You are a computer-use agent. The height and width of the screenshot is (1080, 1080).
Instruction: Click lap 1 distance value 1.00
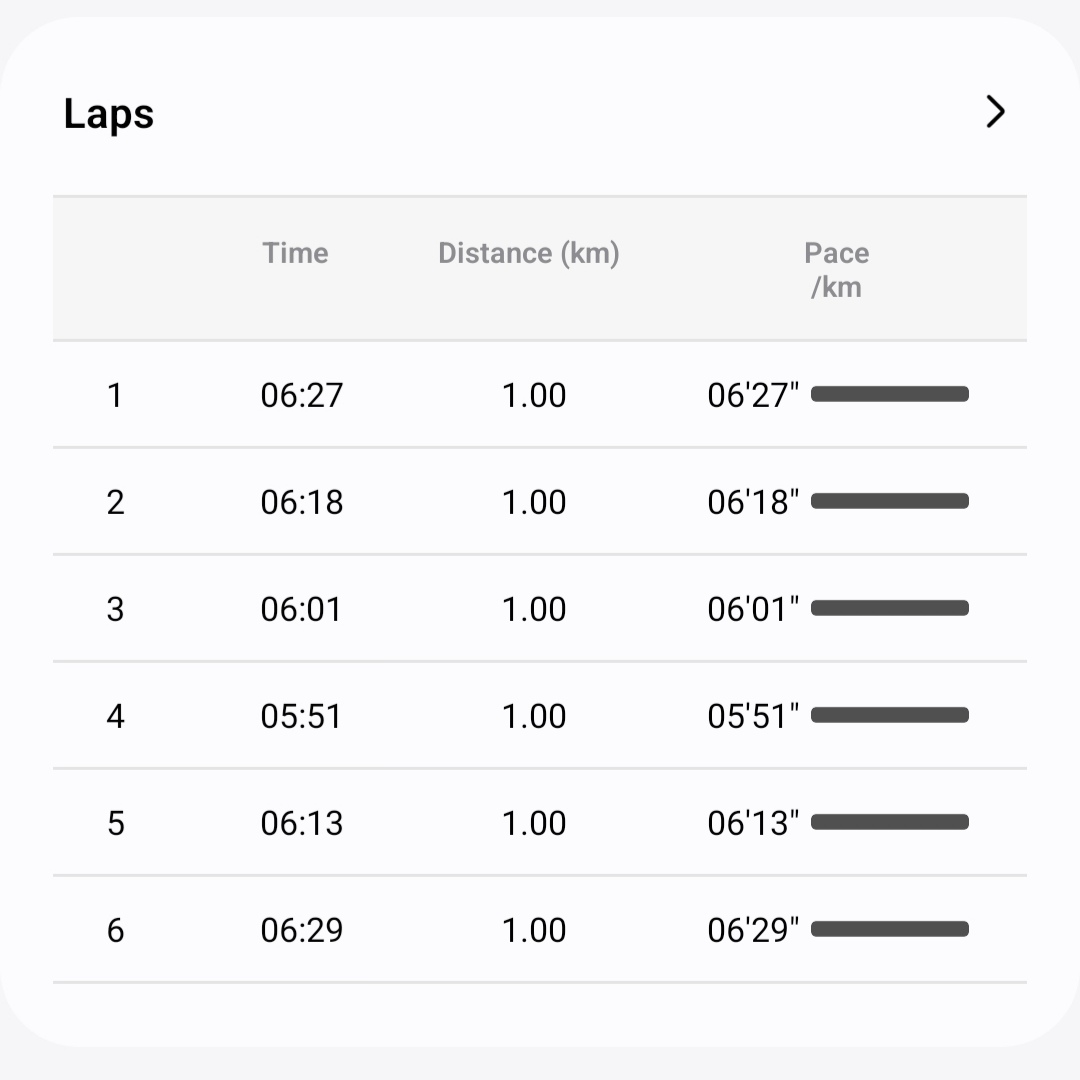coord(534,395)
